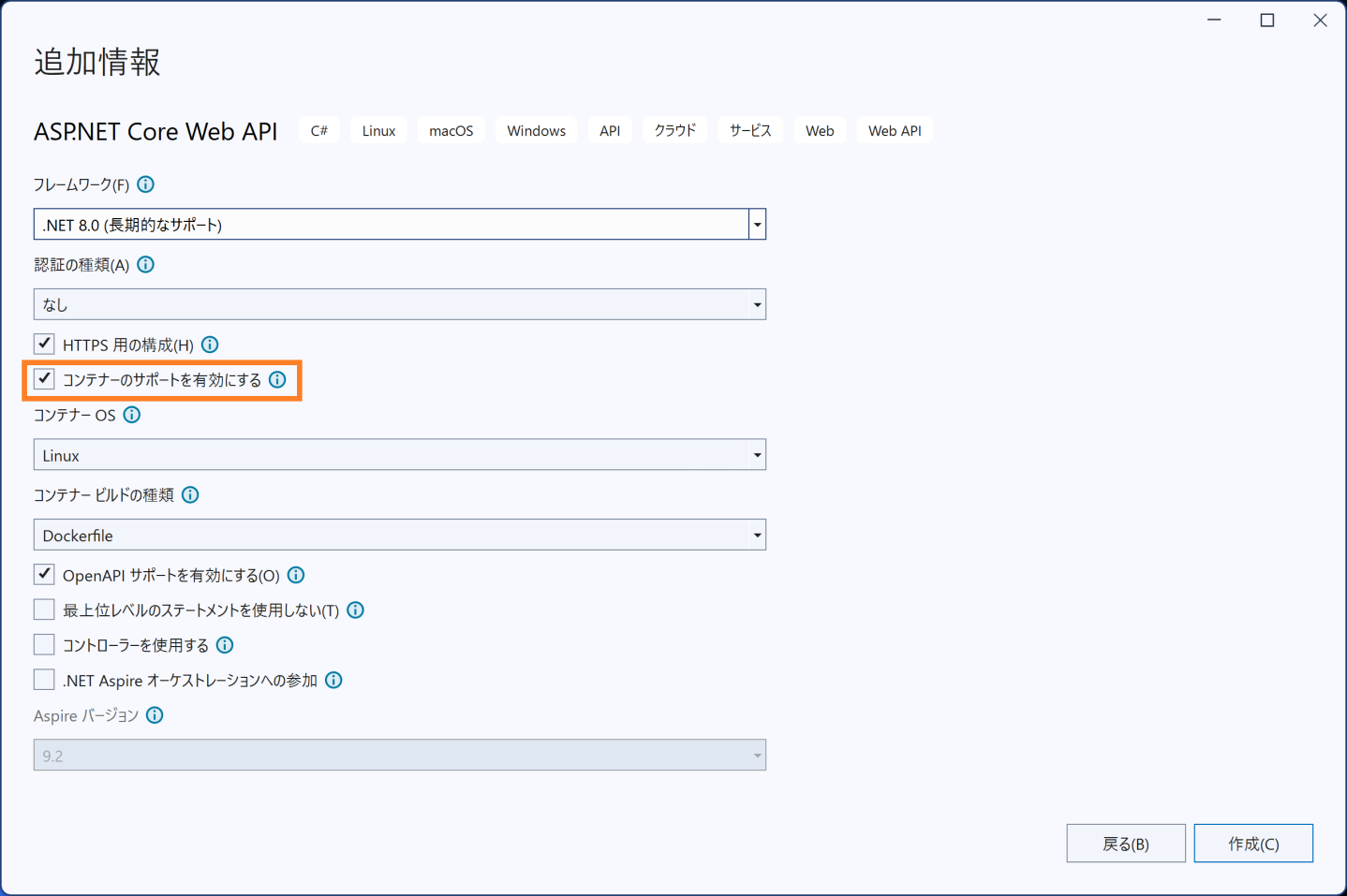The image size is (1347, 896).
Task: Click the Windows tag
Action: tap(537, 131)
